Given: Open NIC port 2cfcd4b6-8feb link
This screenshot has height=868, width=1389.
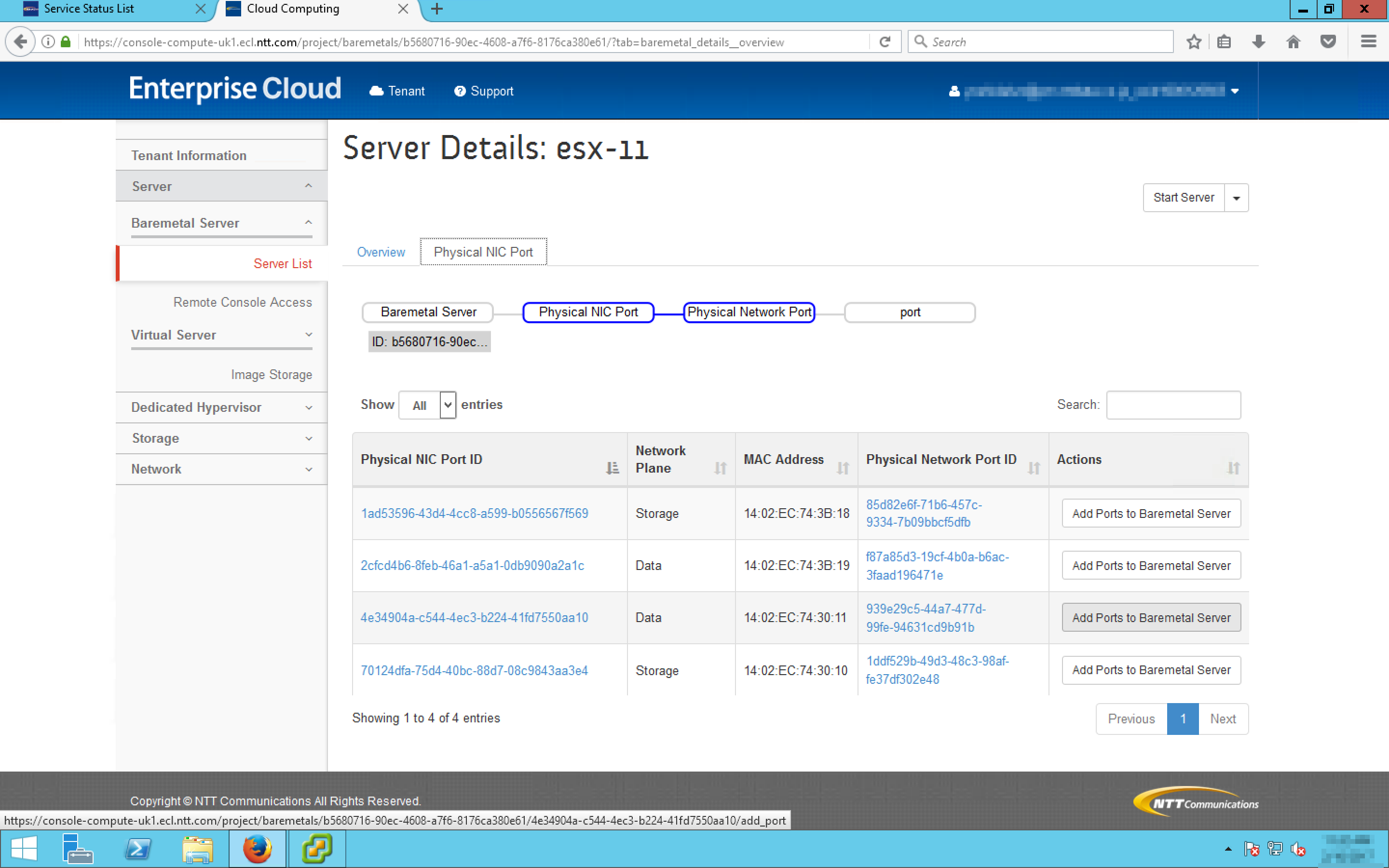Looking at the screenshot, I should [472, 566].
